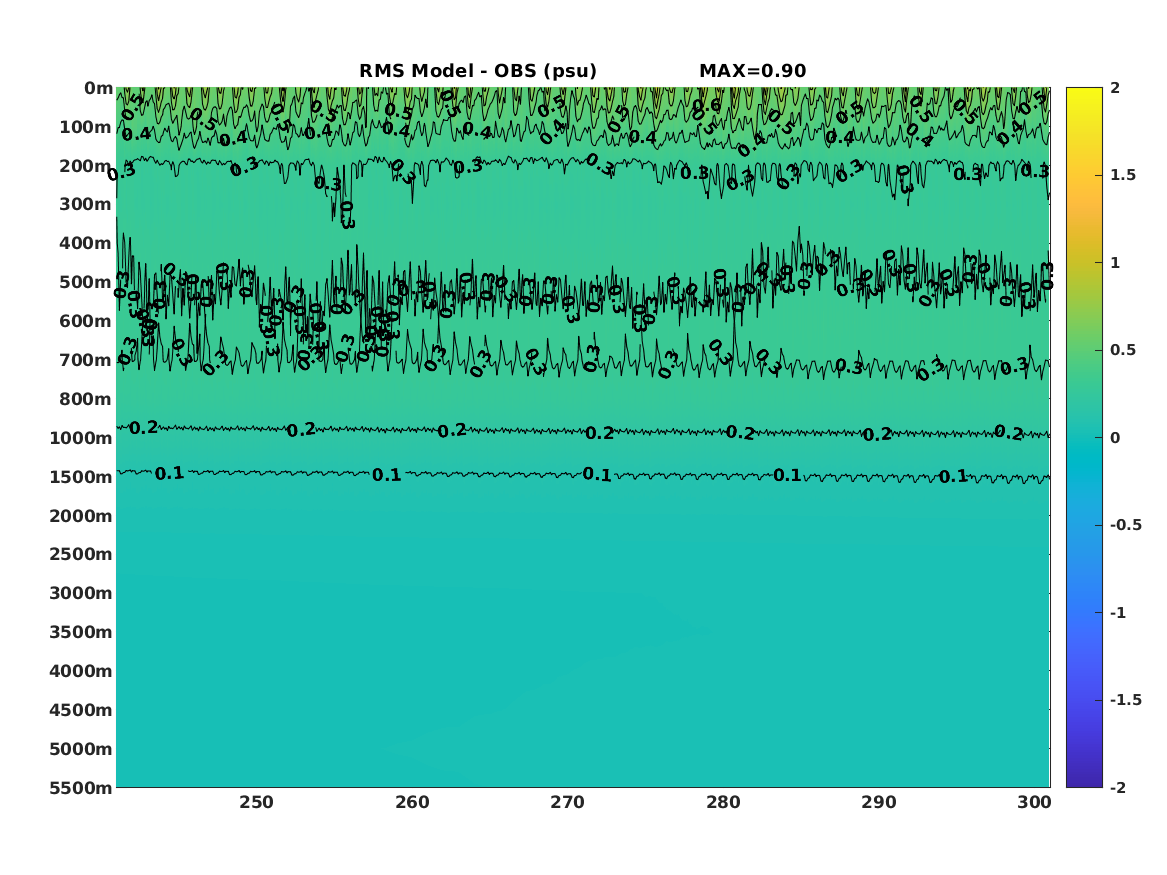
Task: Select the '5500m' depth axis label
Action: point(81,788)
